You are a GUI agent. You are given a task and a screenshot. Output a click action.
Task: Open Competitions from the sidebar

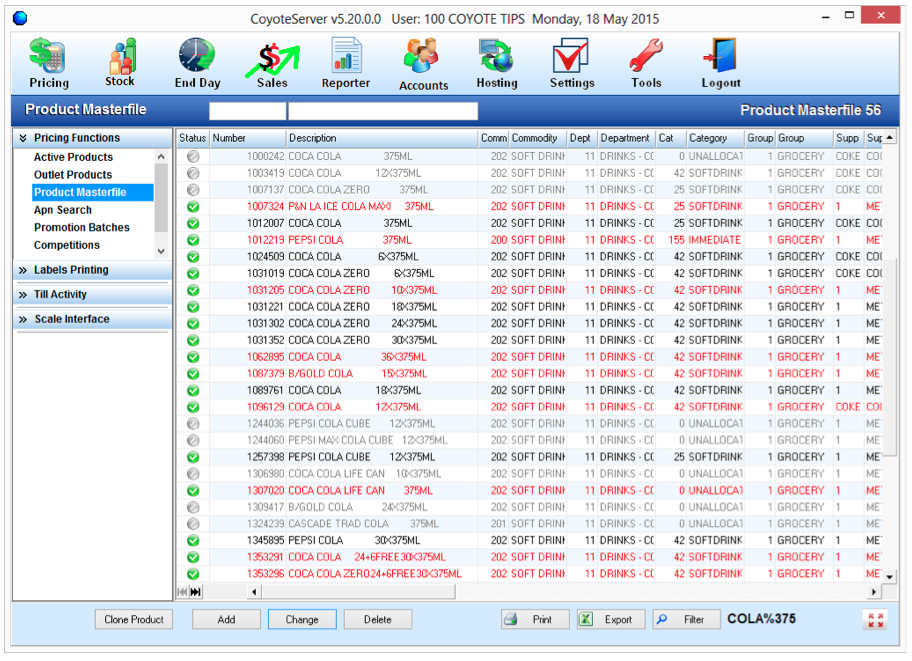pos(66,246)
